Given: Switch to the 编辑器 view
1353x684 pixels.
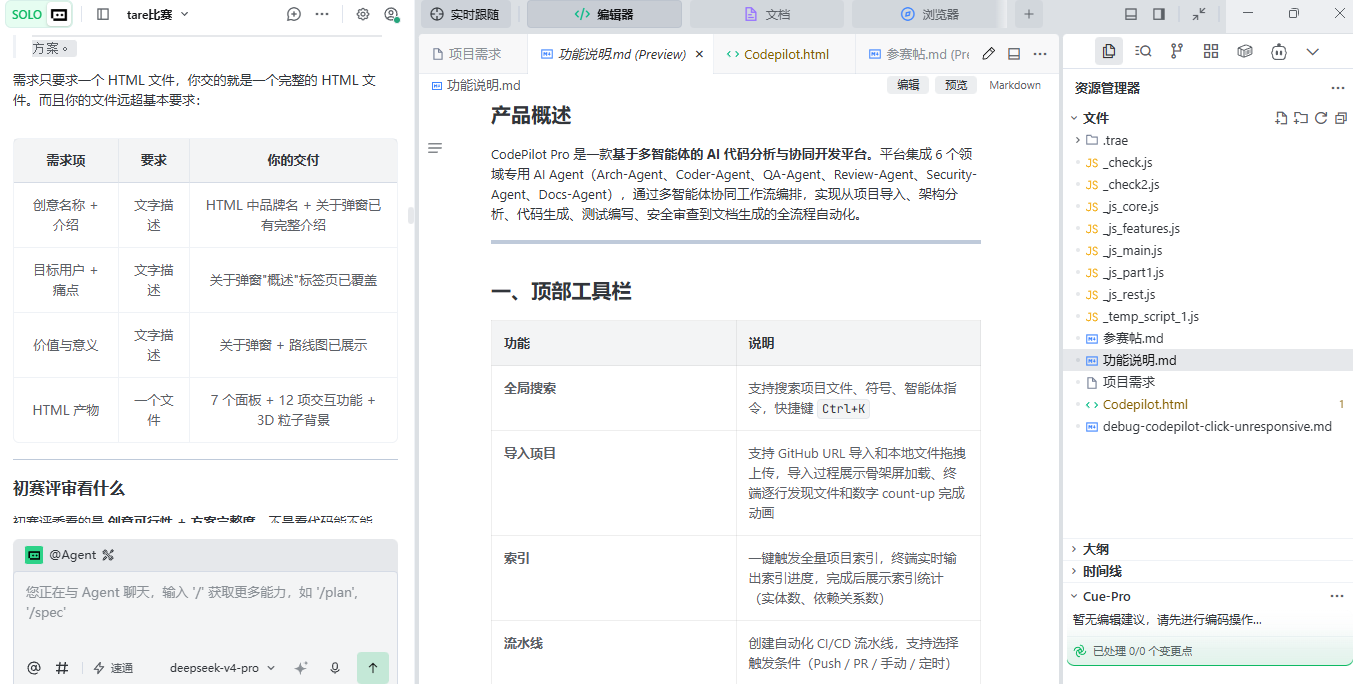Looking at the screenshot, I should [604, 14].
